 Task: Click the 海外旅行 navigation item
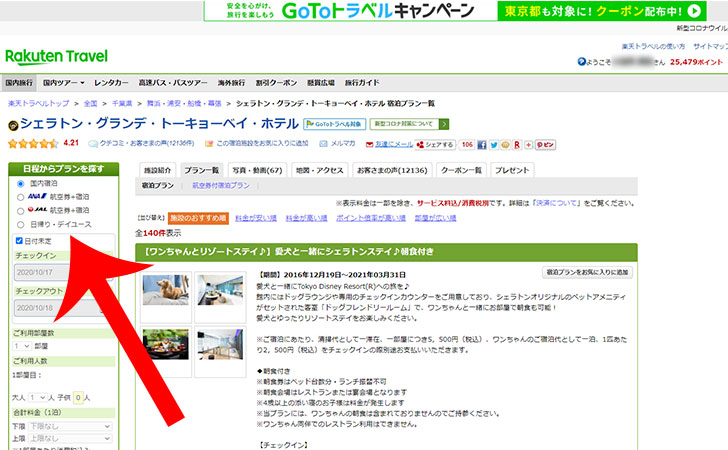(x=231, y=83)
